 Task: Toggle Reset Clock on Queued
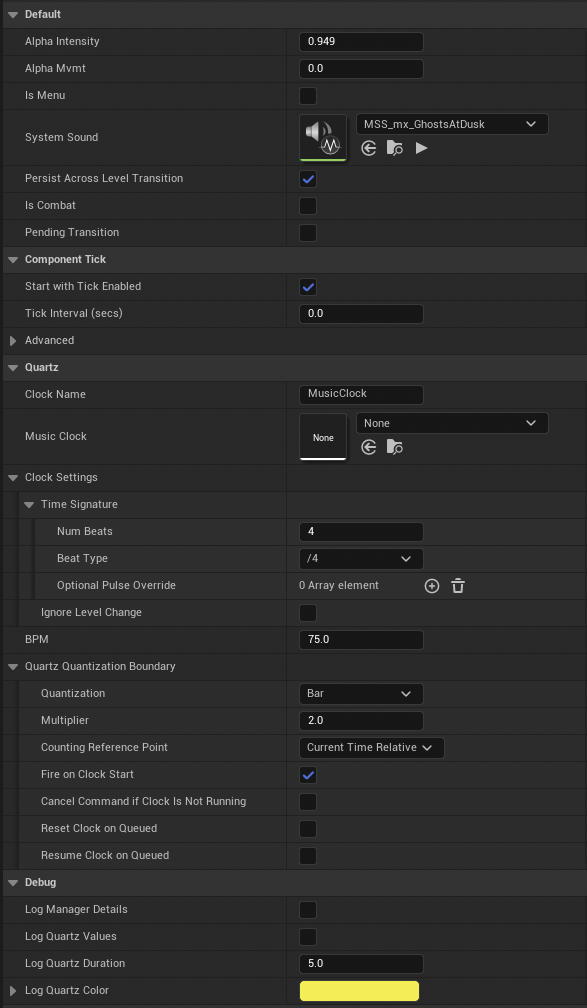(x=308, y=829)
